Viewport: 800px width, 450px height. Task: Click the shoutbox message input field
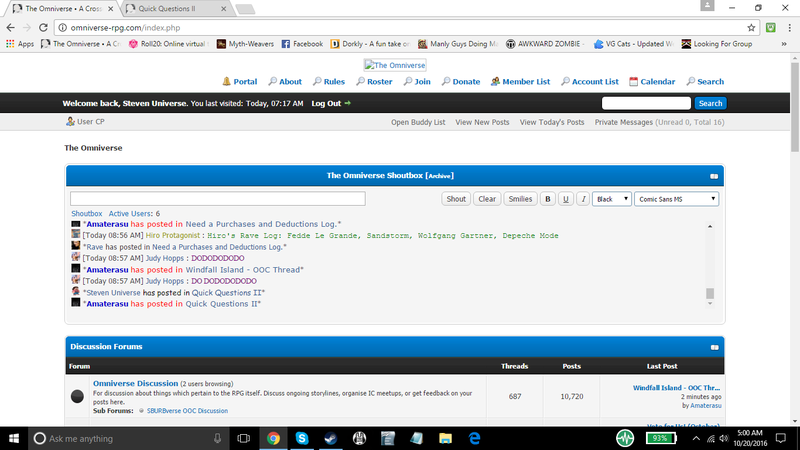click(x=218, y=199)
